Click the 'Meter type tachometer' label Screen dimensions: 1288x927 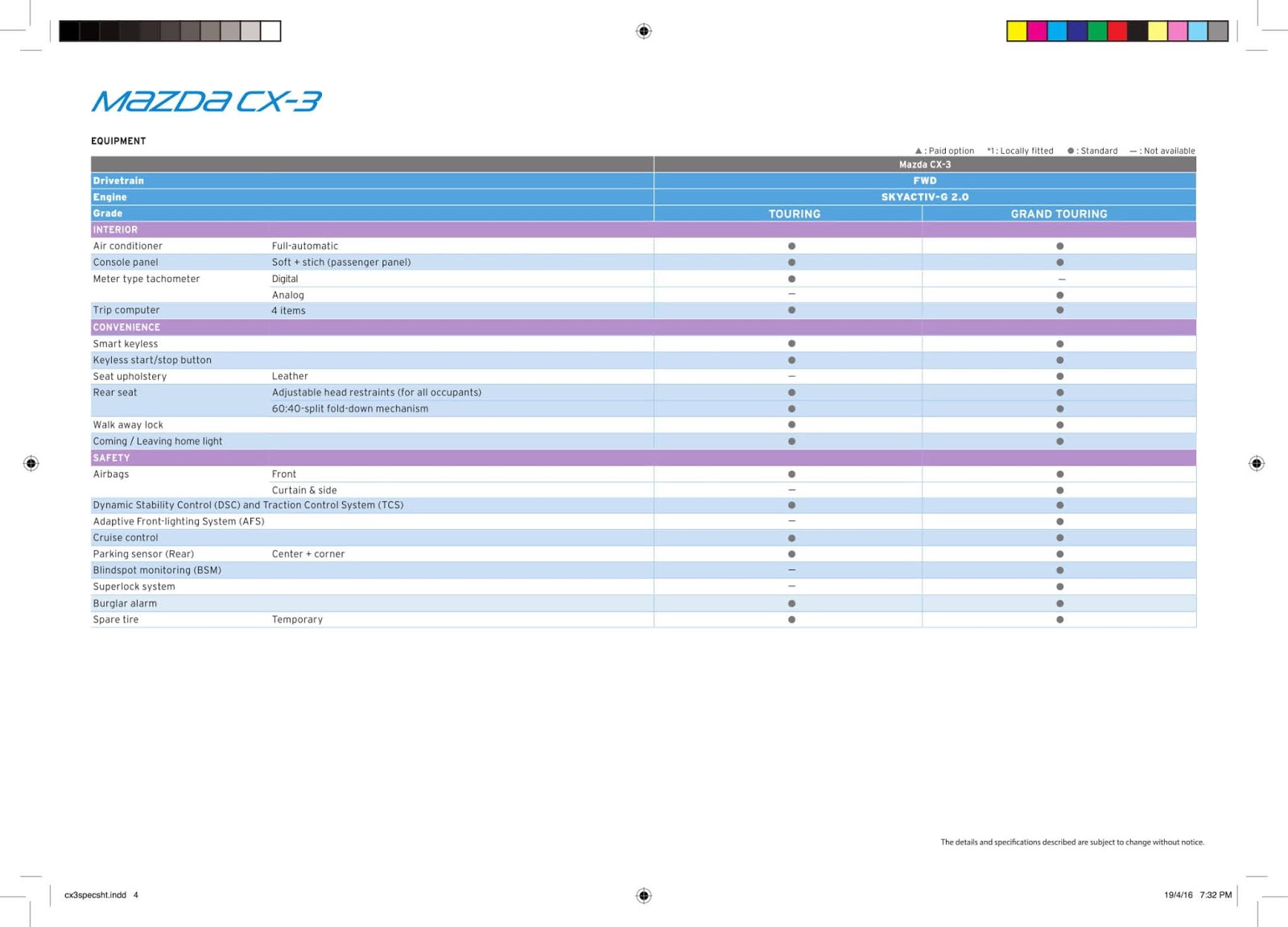pyautogui.click(x=147, y=279)
